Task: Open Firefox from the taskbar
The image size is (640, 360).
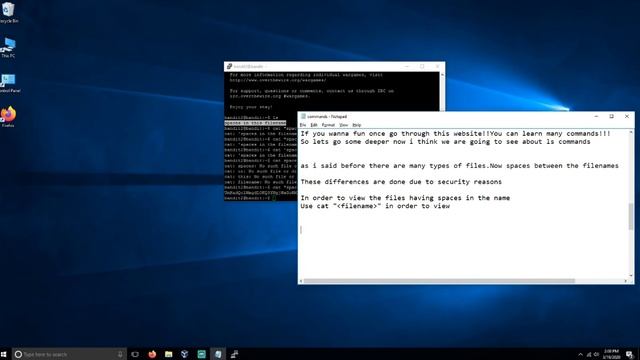Action: point(152,354)
